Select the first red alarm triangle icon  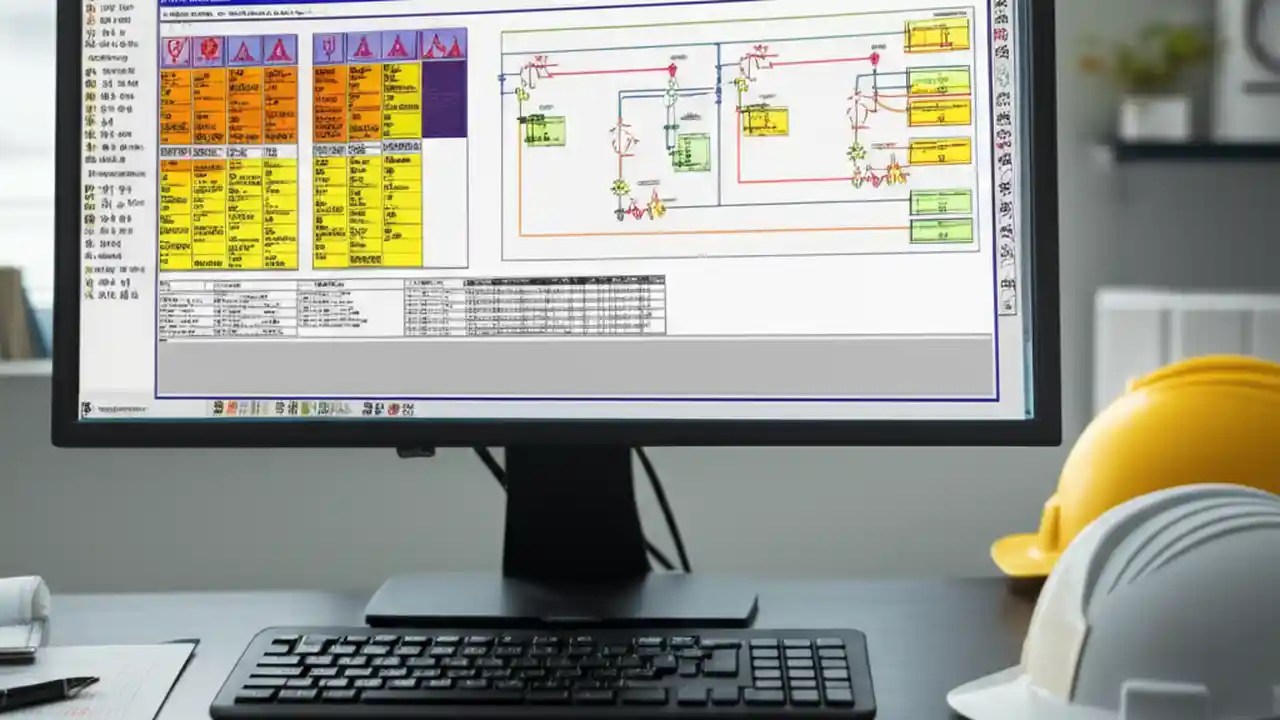(x=241, y=47)
